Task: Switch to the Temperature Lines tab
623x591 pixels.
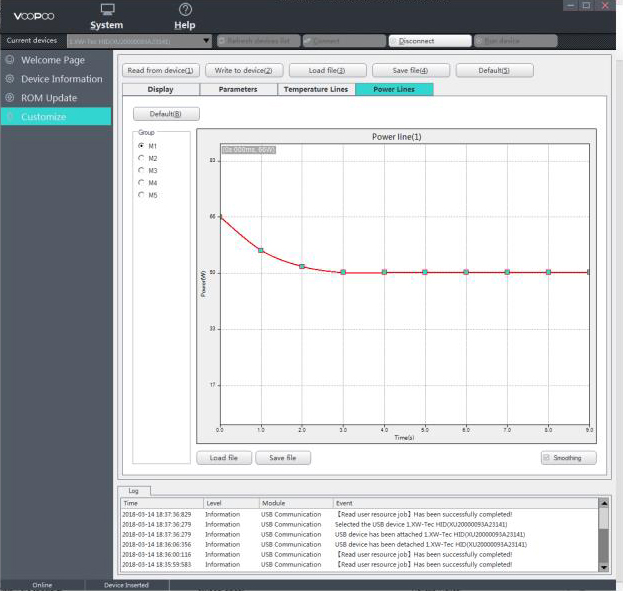Action: point(316,89)
